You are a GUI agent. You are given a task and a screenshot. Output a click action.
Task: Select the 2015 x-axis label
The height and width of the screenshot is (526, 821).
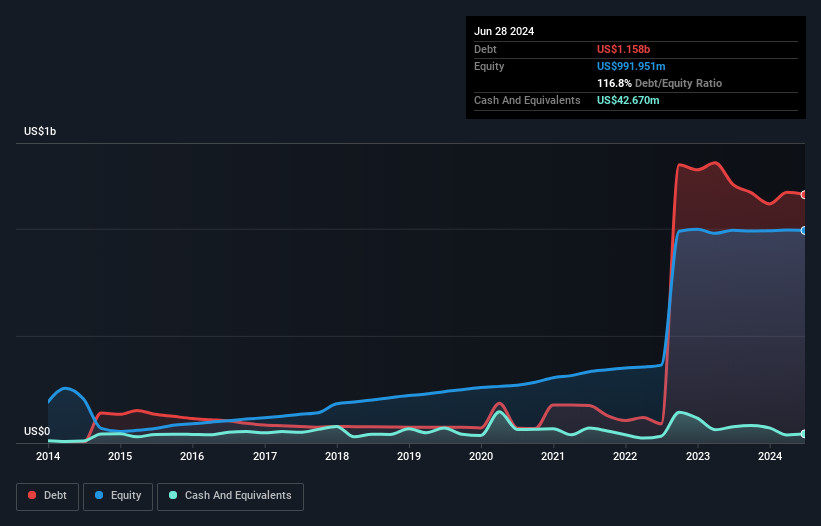point(120,456)
